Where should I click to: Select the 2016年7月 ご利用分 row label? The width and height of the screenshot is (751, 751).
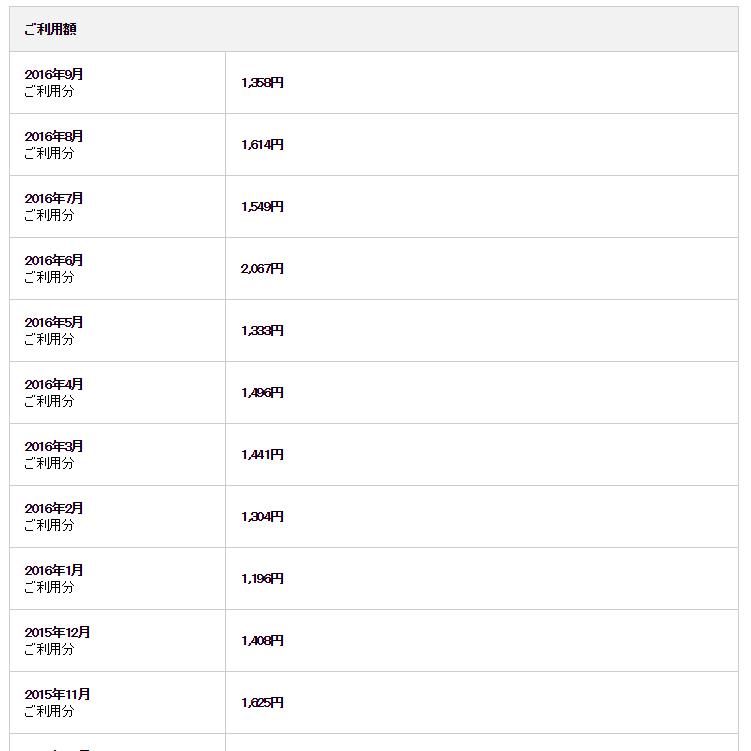pos(54,207)
